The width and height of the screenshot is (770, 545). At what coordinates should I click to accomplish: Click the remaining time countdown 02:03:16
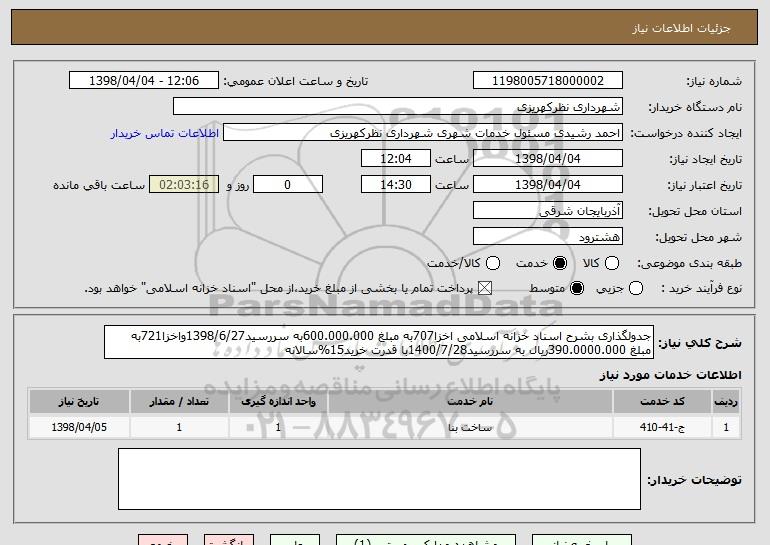click(184, 185)
